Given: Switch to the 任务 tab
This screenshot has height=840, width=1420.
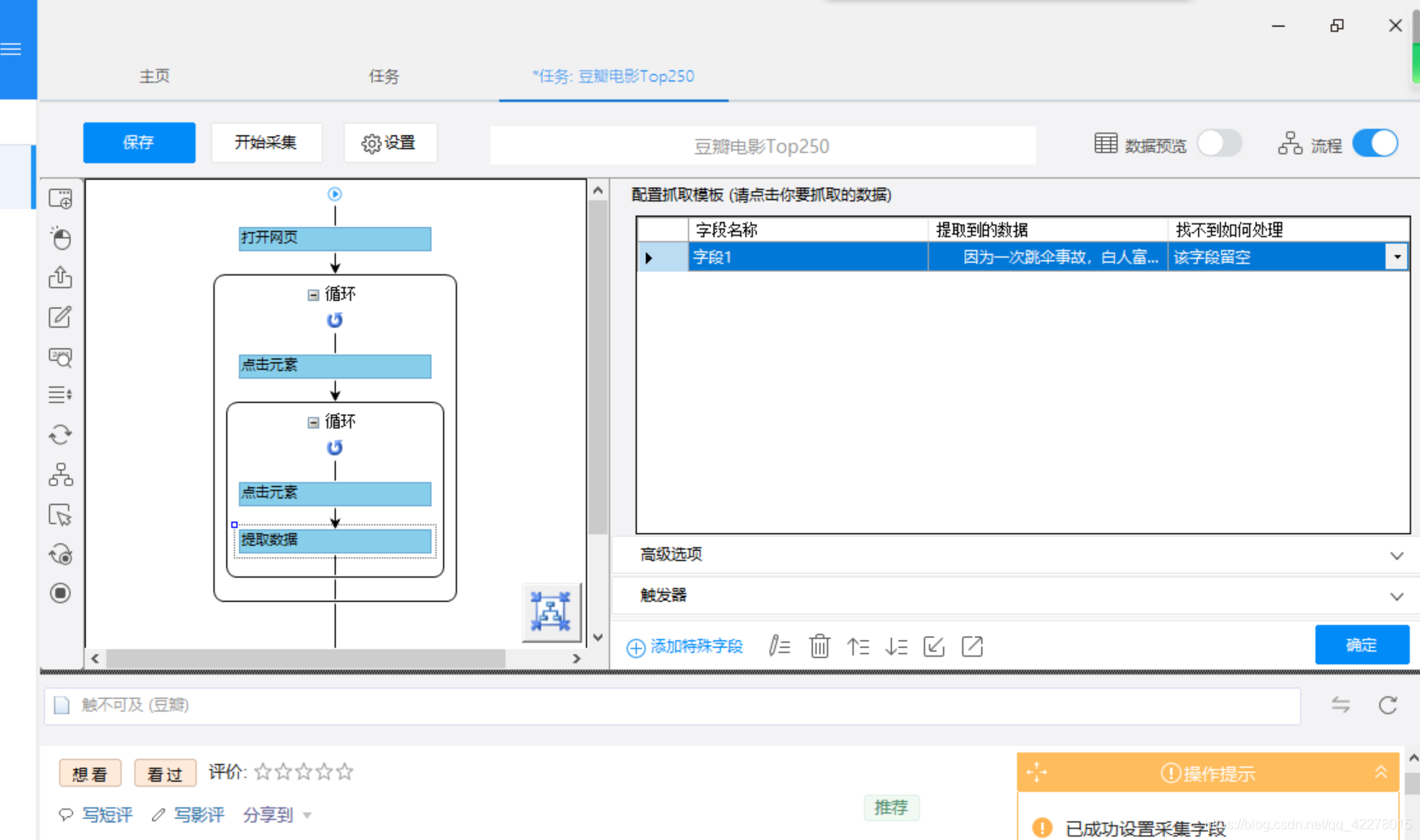Looking at the screenshot, I should coord(384,77).
